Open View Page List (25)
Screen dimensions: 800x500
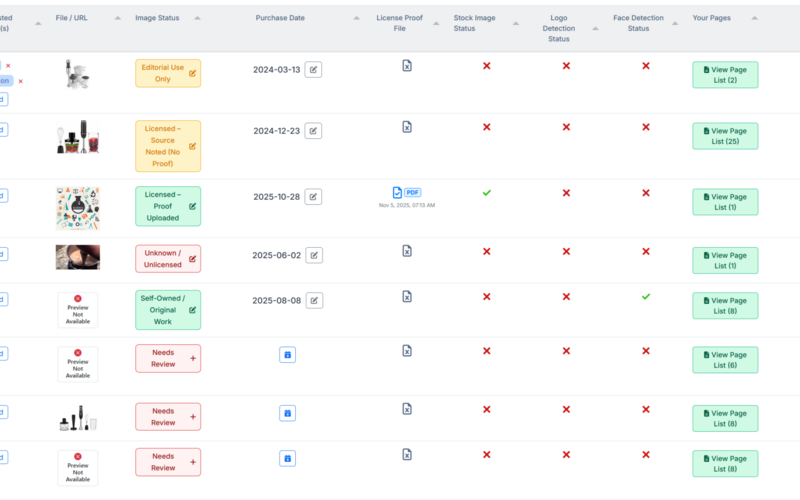pyautogui.click(x=725, y=136)
